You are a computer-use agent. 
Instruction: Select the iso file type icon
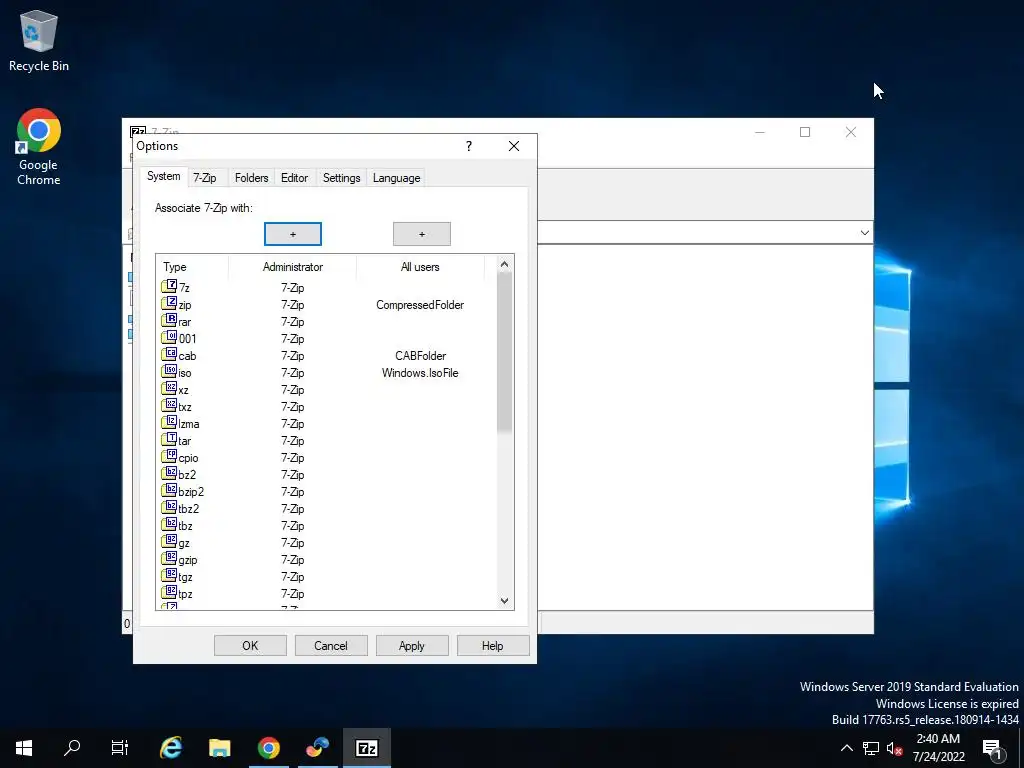pos(169,371)
